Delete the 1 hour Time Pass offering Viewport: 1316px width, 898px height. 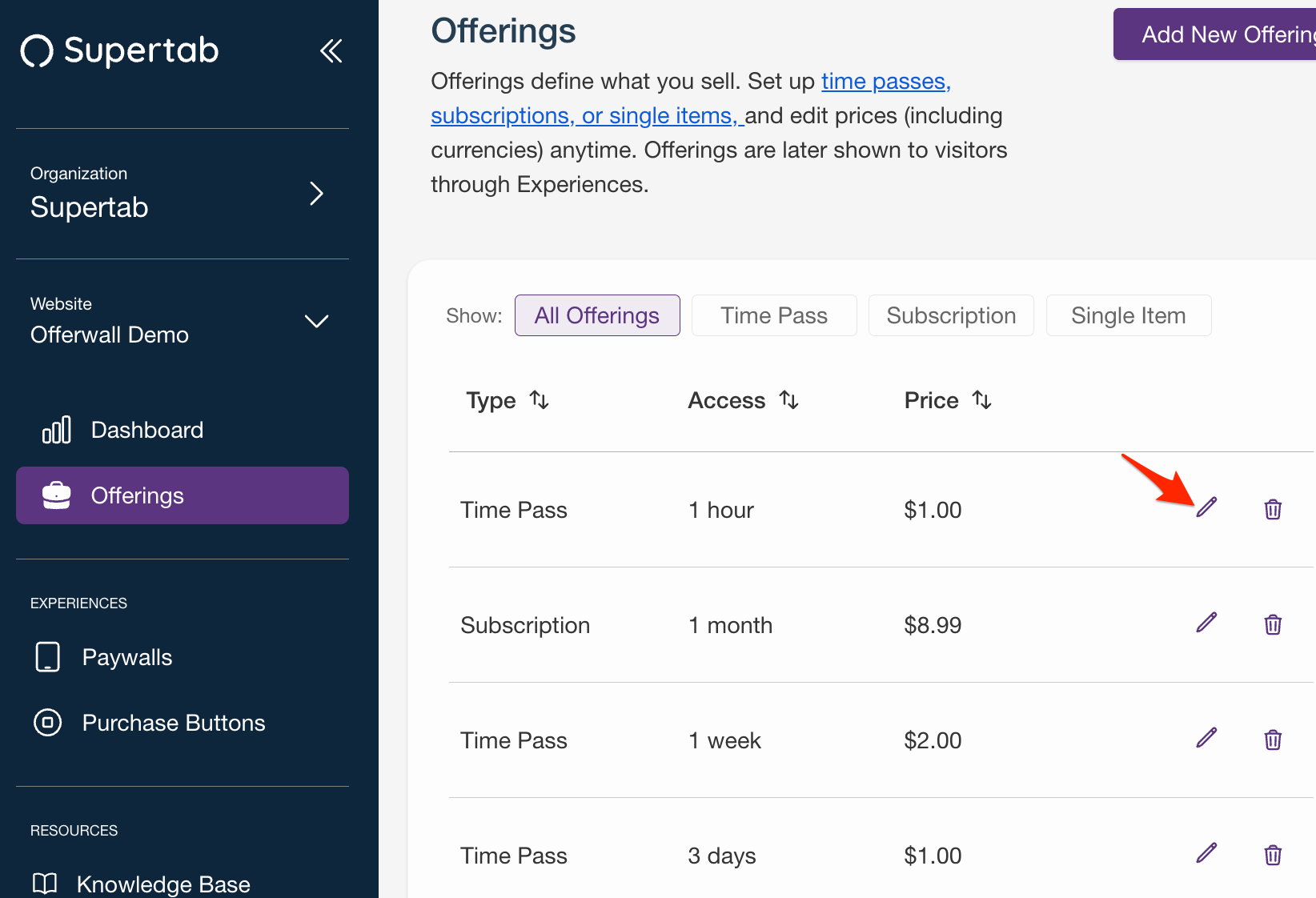pyautogui.click(x=1273, y=509)
